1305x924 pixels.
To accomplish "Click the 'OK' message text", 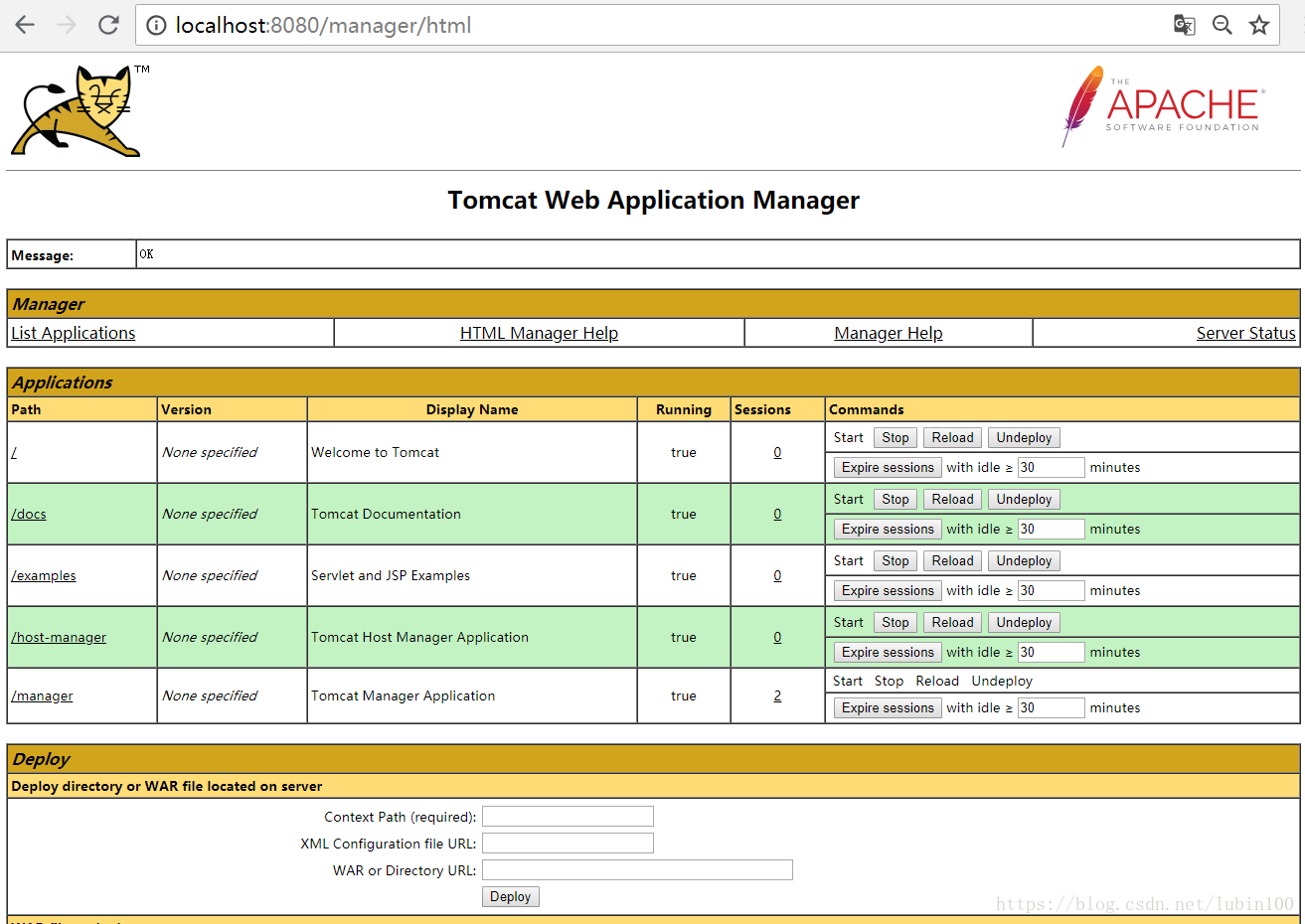I will pos(146,254).
